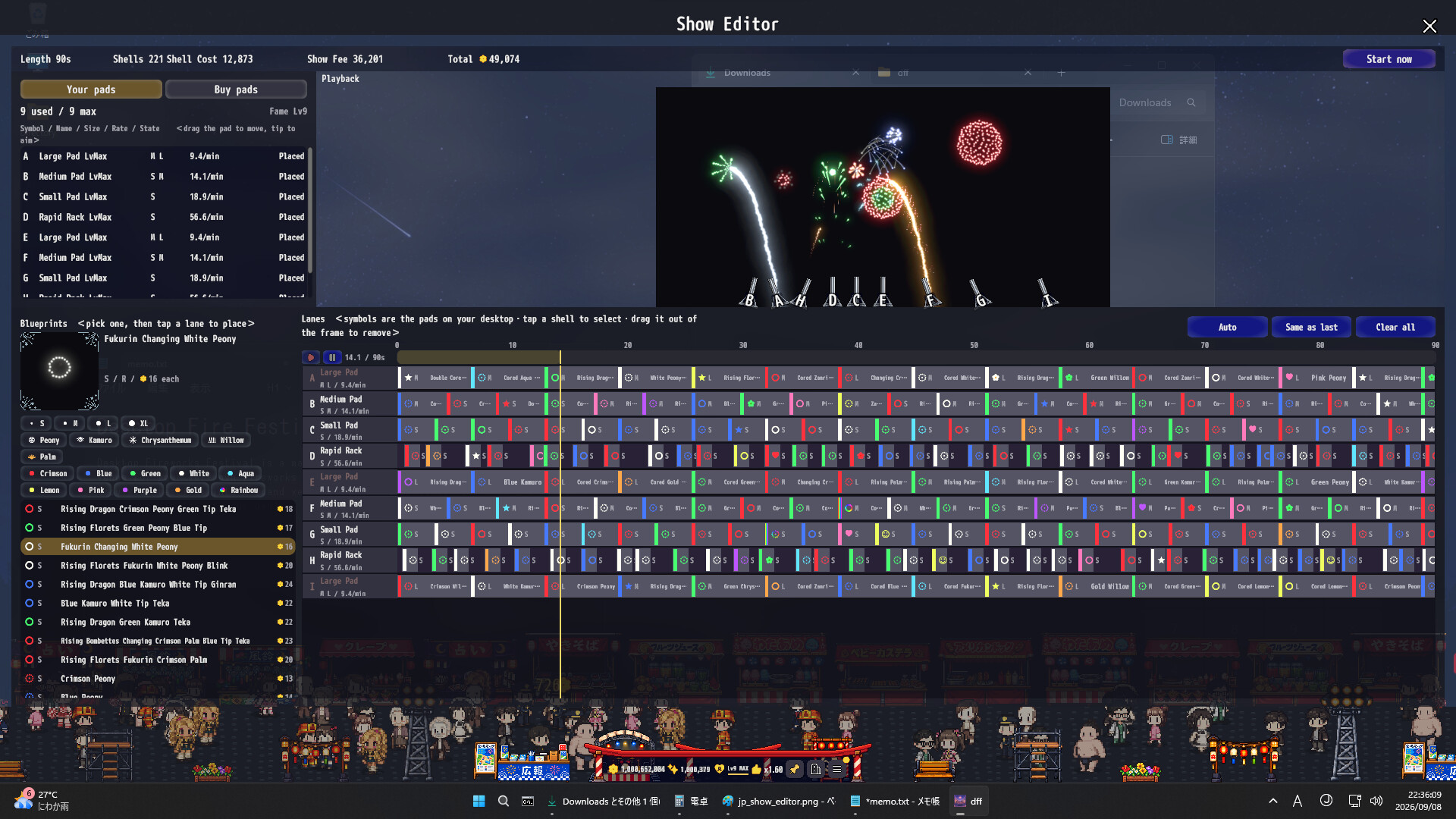Enable the XL size filter
The height and width of the screenshot is (819, 1456).
pos(138,423)
